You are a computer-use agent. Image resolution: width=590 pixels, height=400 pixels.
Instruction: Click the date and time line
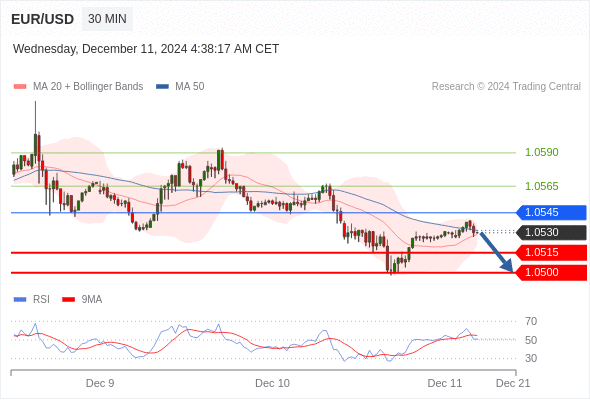tap(146, 49)
